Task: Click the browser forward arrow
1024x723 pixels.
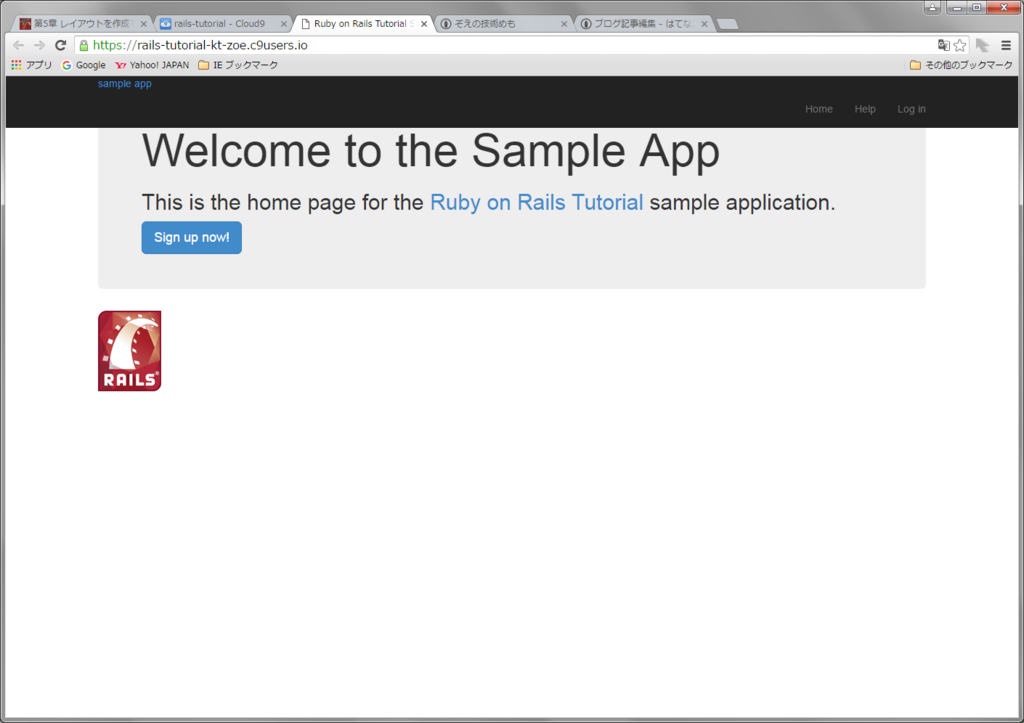Action: pyautogui.click(x=39, y=45)
